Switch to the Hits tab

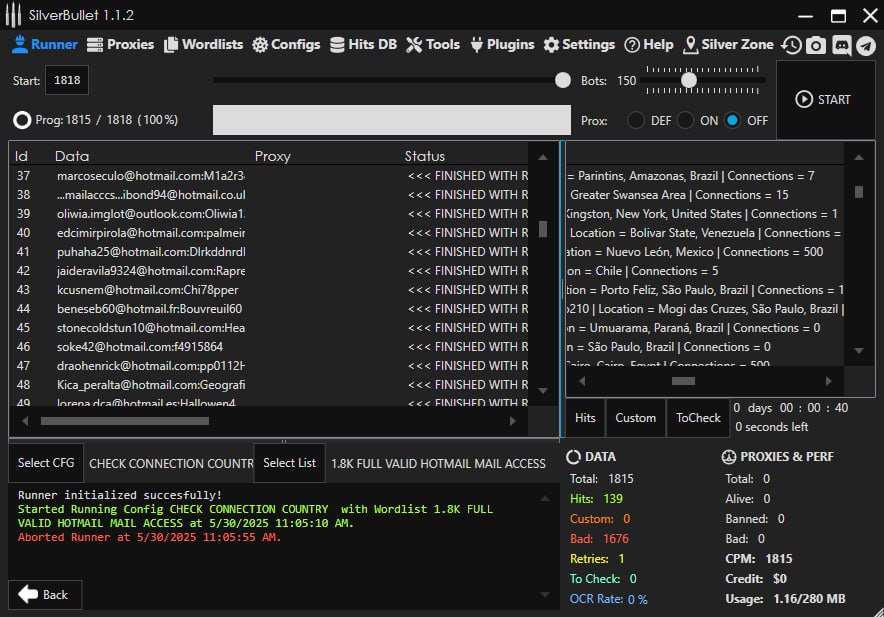(x=585, y=418)
